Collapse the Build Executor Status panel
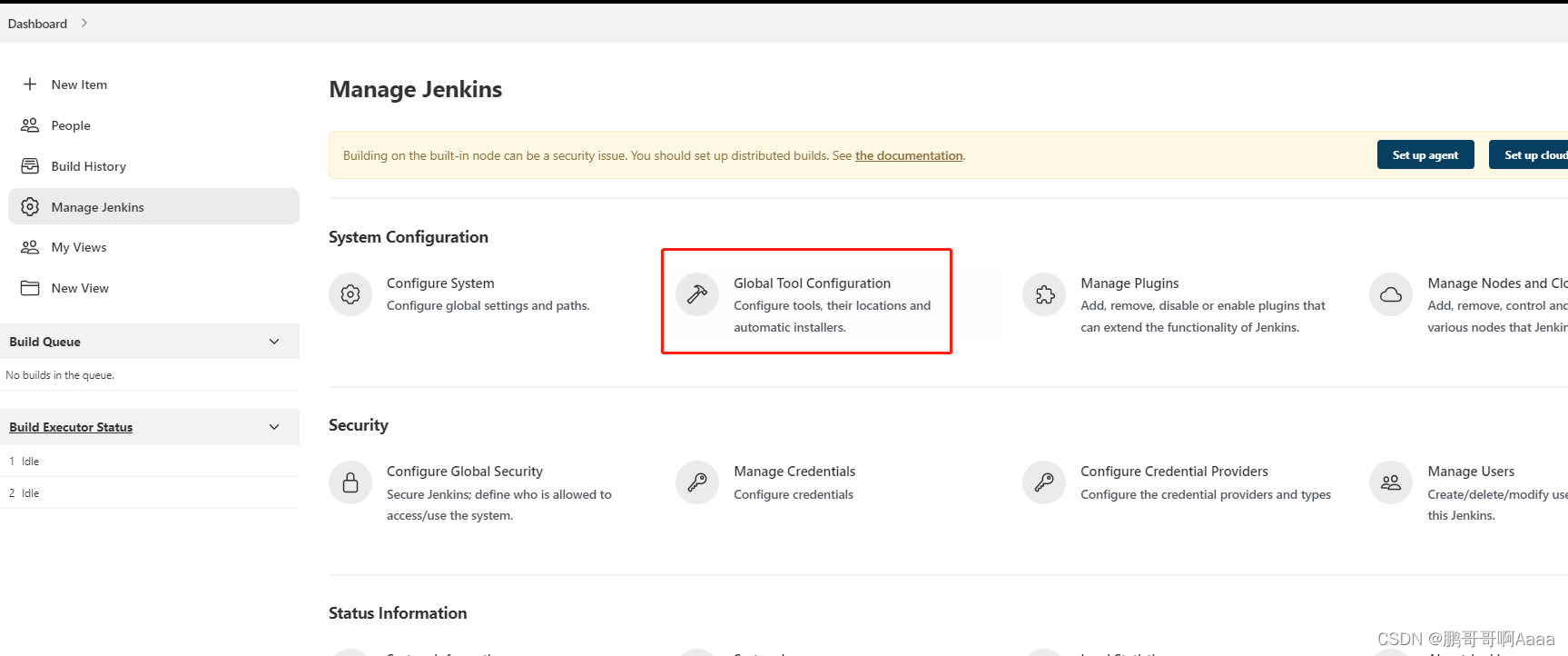 (x=274, y=427)
